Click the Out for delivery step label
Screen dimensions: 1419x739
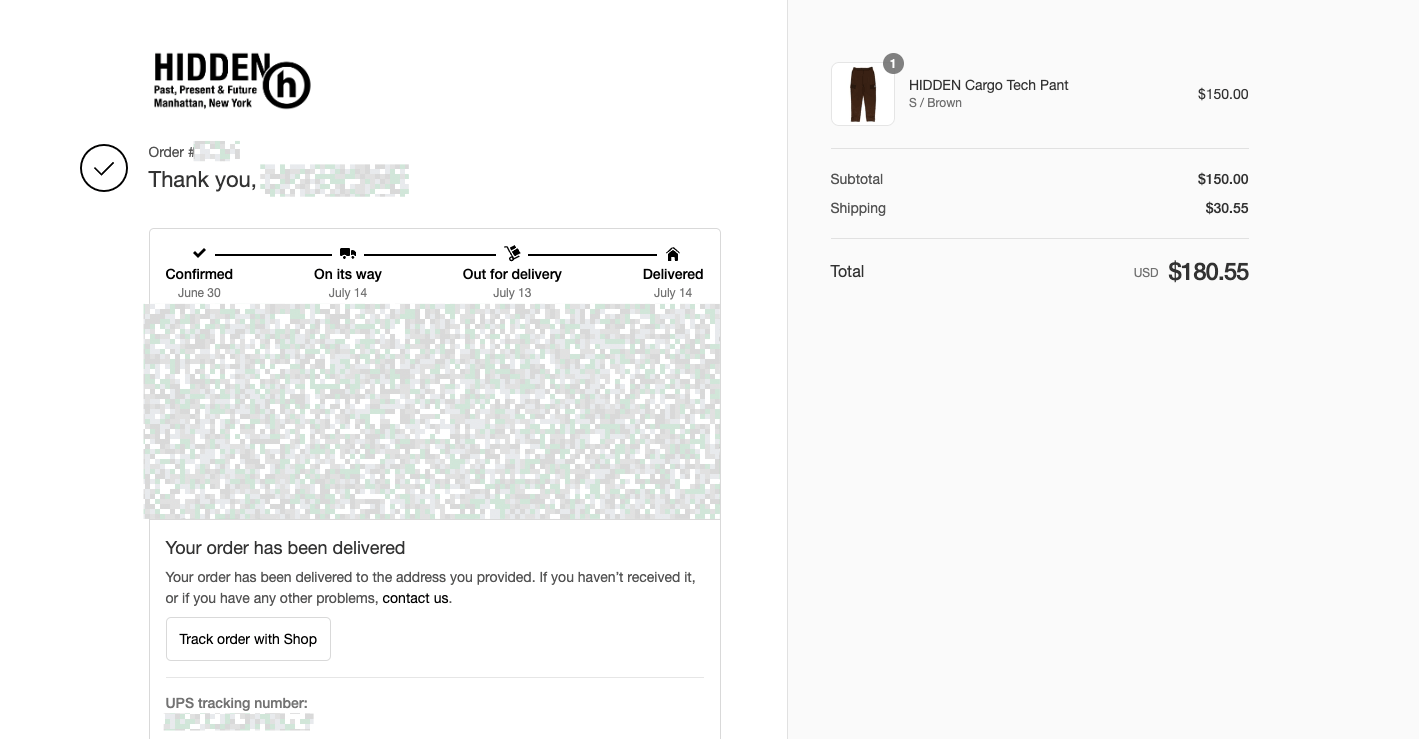coord(512,274)
